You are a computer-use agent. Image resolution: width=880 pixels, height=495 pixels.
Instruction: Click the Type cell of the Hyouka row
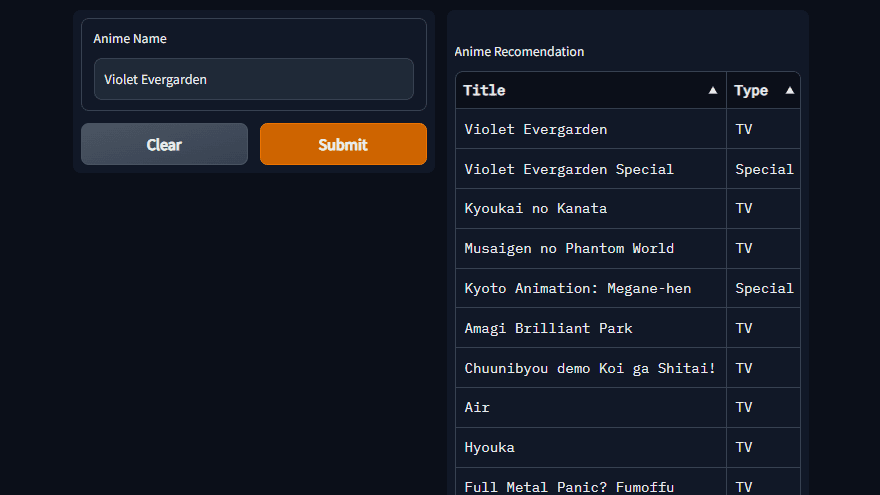[x=763, y=447]
